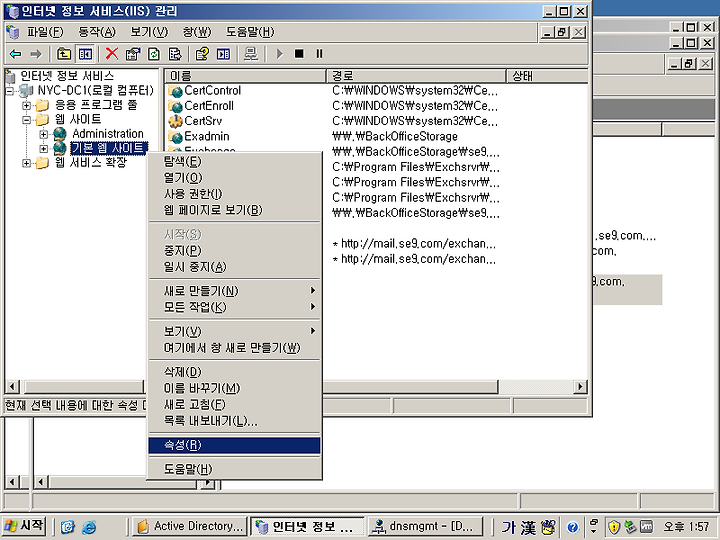720x540 pixels.
Task: Click the Administration web site globe icon
Action: (x=60, y=134)
